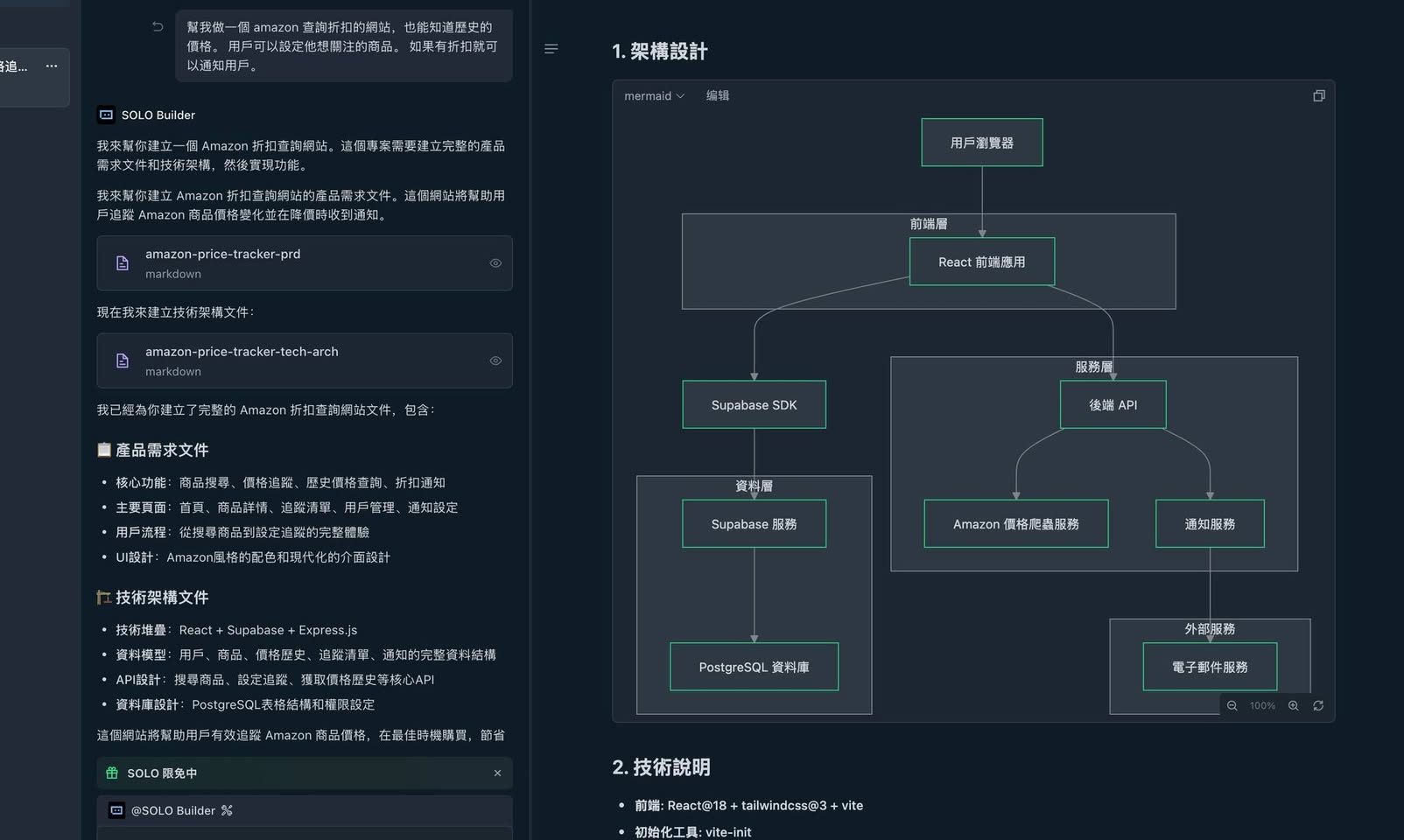Click the 1. 架構設計 heading
The image size is (1404, 840).
click(660, 52)
